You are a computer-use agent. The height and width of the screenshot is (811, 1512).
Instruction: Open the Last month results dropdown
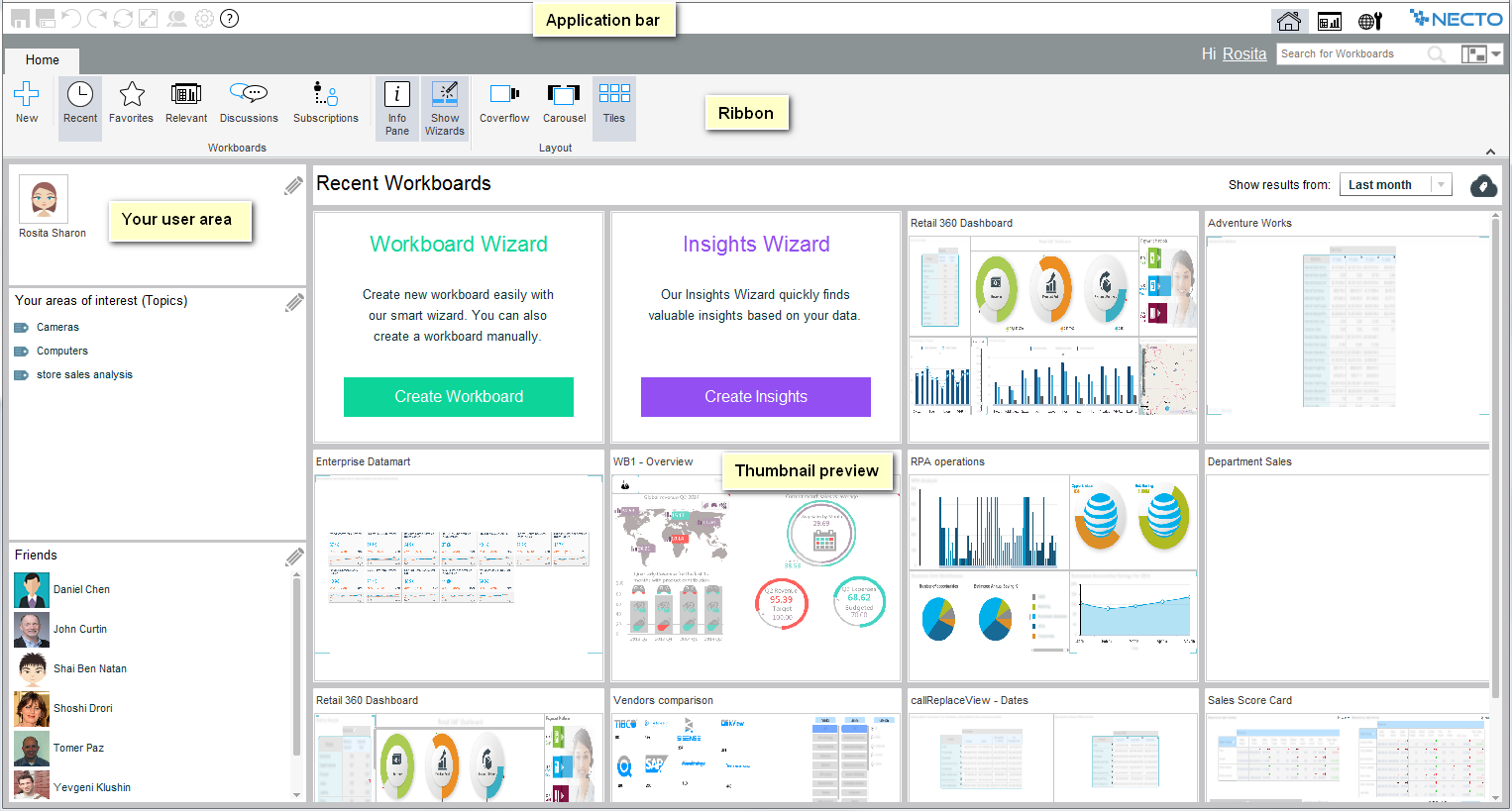coord(1395,185)
